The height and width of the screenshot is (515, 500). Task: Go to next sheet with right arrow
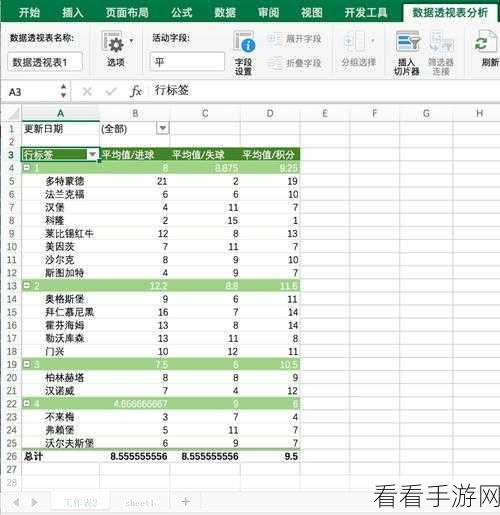coord(34,502)
